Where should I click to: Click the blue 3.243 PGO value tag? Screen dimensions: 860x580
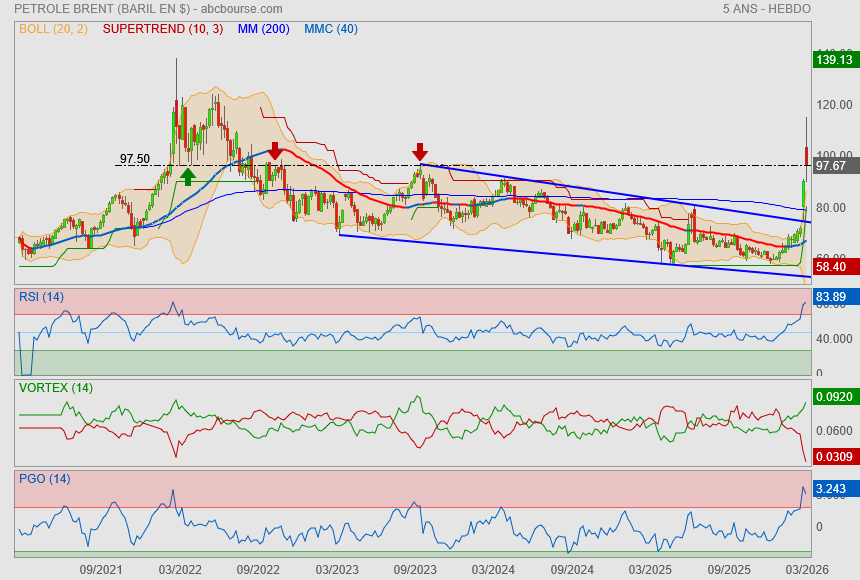pos(831,490)
